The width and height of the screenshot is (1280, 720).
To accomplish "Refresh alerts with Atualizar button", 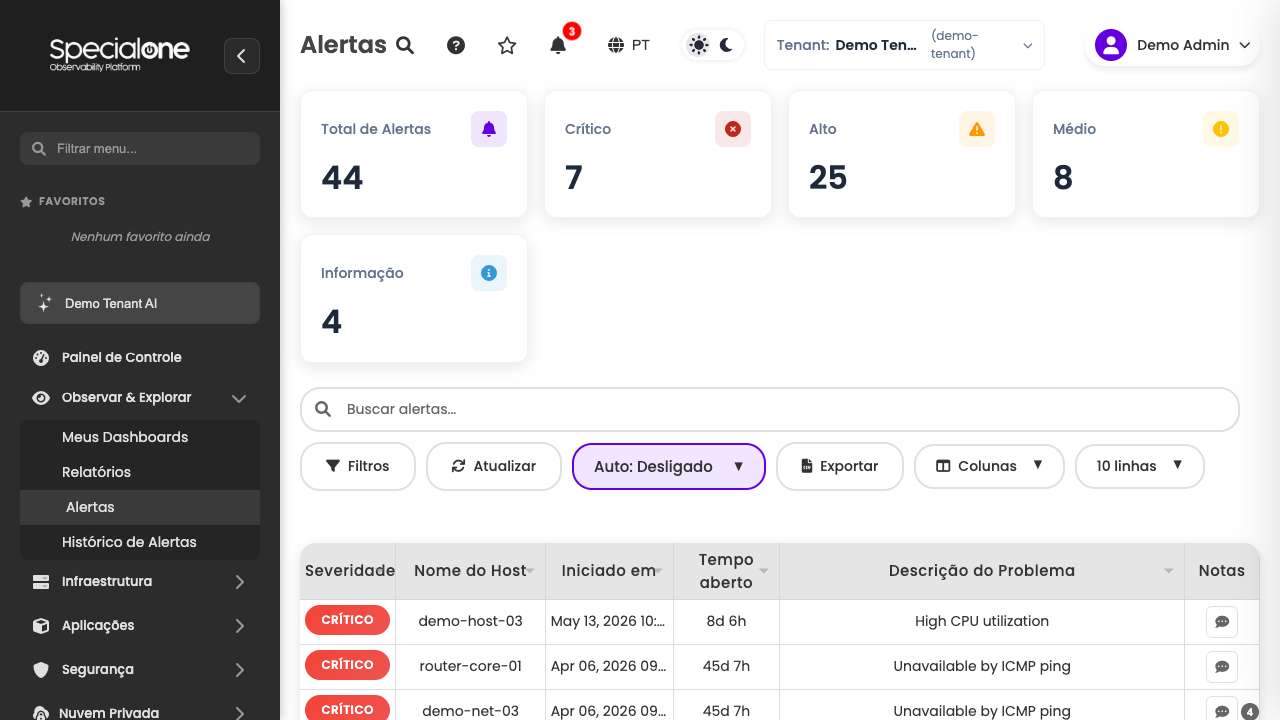I will (494, 466).
